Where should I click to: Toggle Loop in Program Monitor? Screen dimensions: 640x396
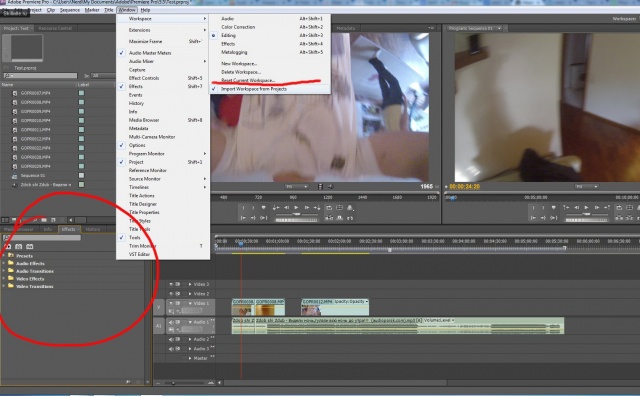pos(619,208)
